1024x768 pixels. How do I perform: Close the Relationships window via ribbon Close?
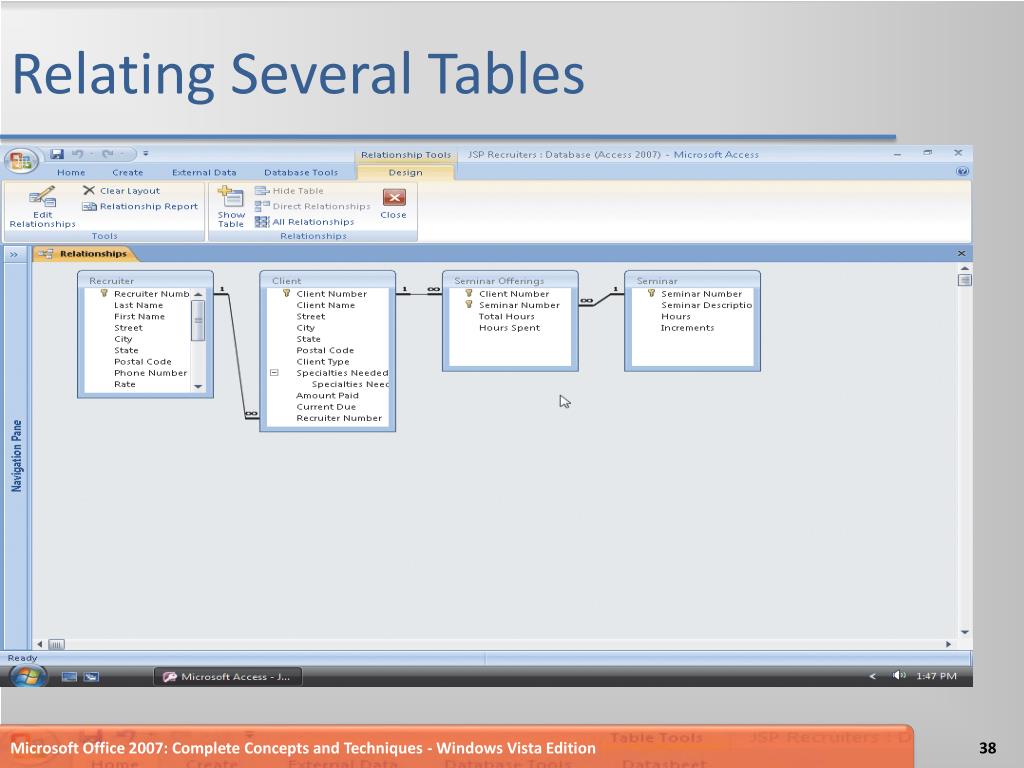(394, 204)
